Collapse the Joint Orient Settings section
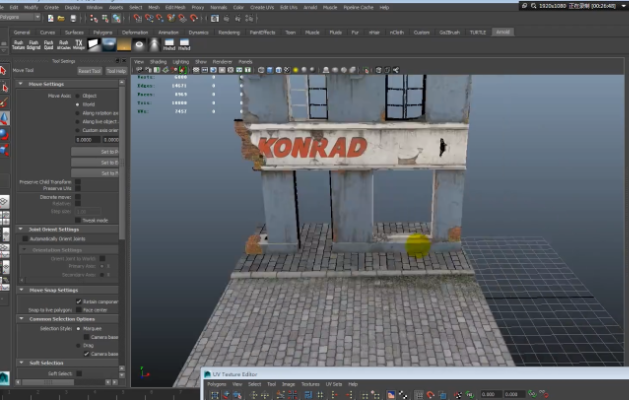 pos(20,229)
